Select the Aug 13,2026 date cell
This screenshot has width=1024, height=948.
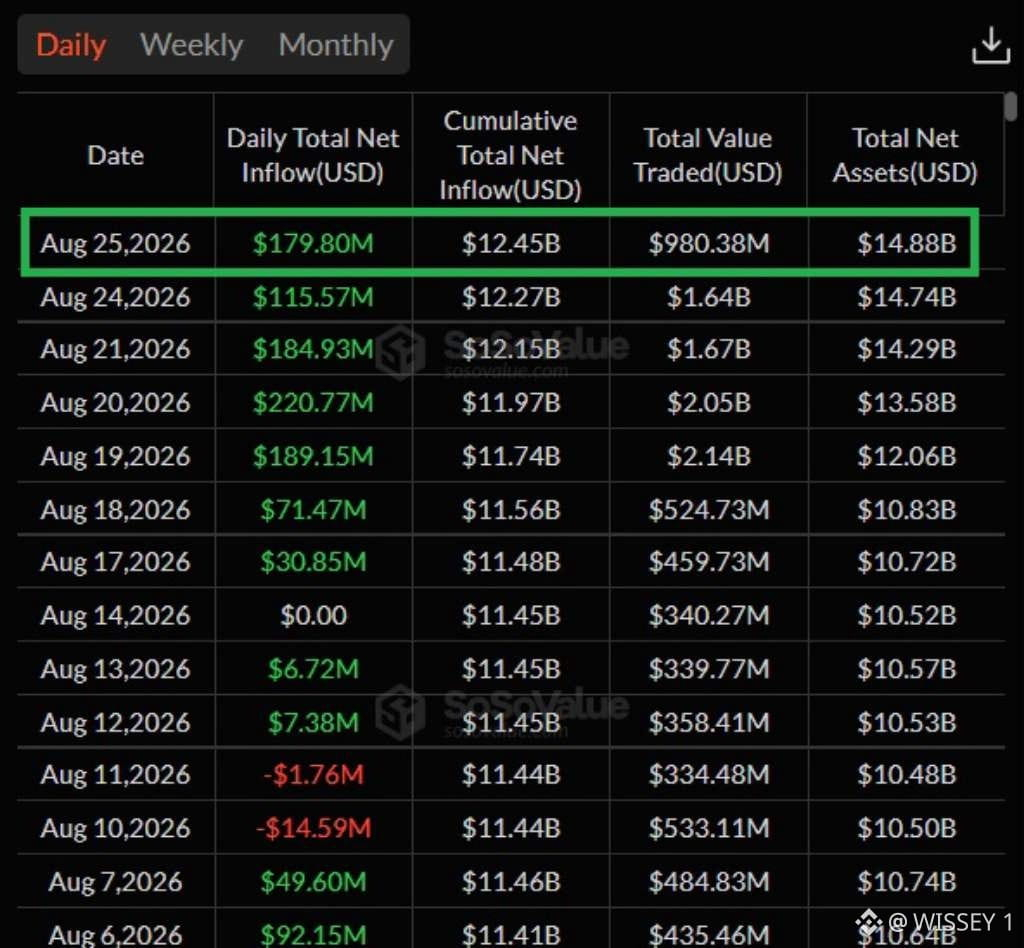coord(116,669)
